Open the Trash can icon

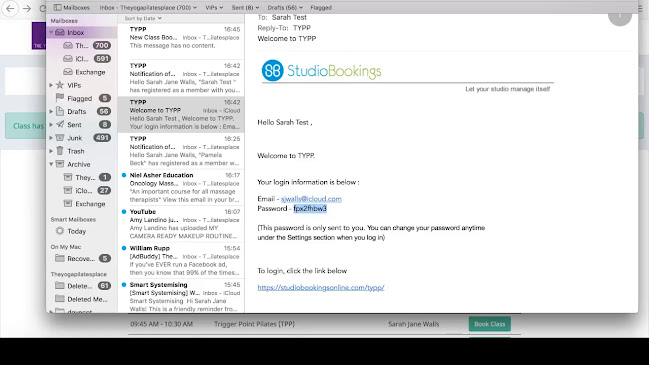coord(60,151)
